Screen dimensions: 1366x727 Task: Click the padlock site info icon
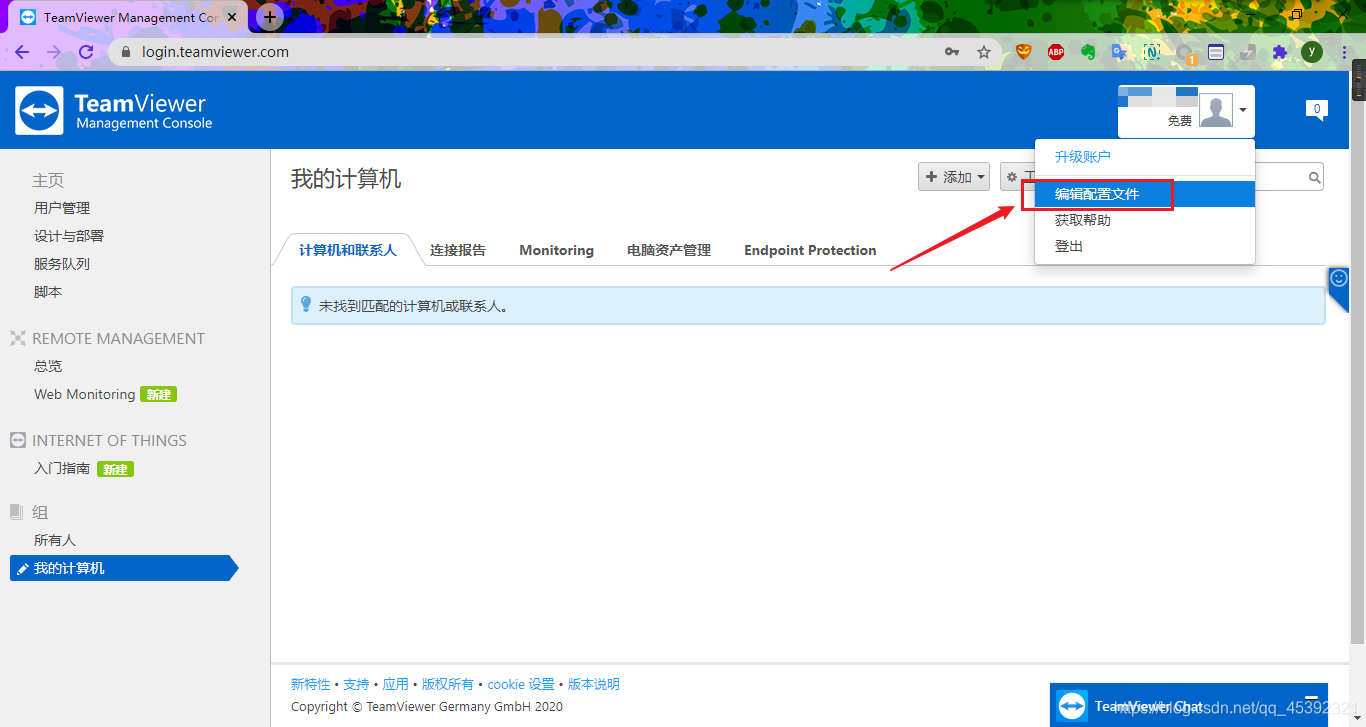click(x=126, y=52)
